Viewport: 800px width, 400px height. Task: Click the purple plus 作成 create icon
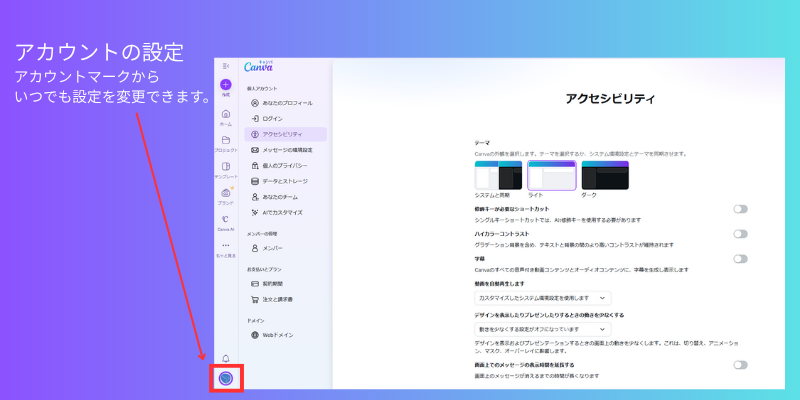point(226,85)
